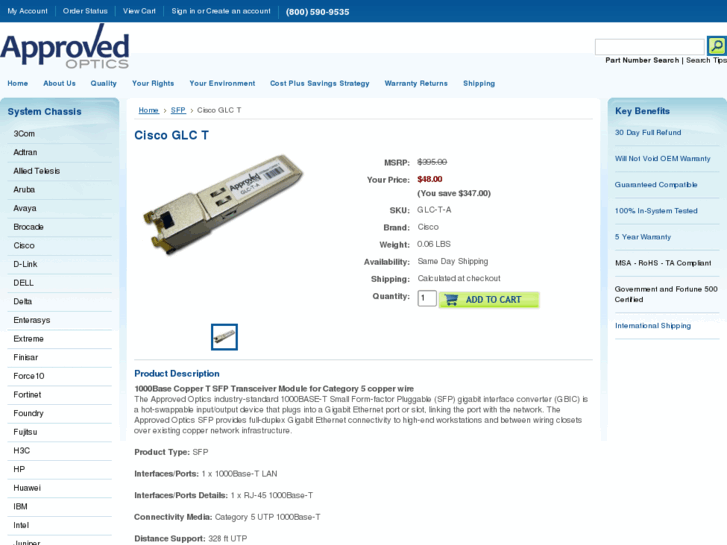Viewport: 727px width, 545px height.
Task: Select the product thumbnail image
Action: click(224, 337)
